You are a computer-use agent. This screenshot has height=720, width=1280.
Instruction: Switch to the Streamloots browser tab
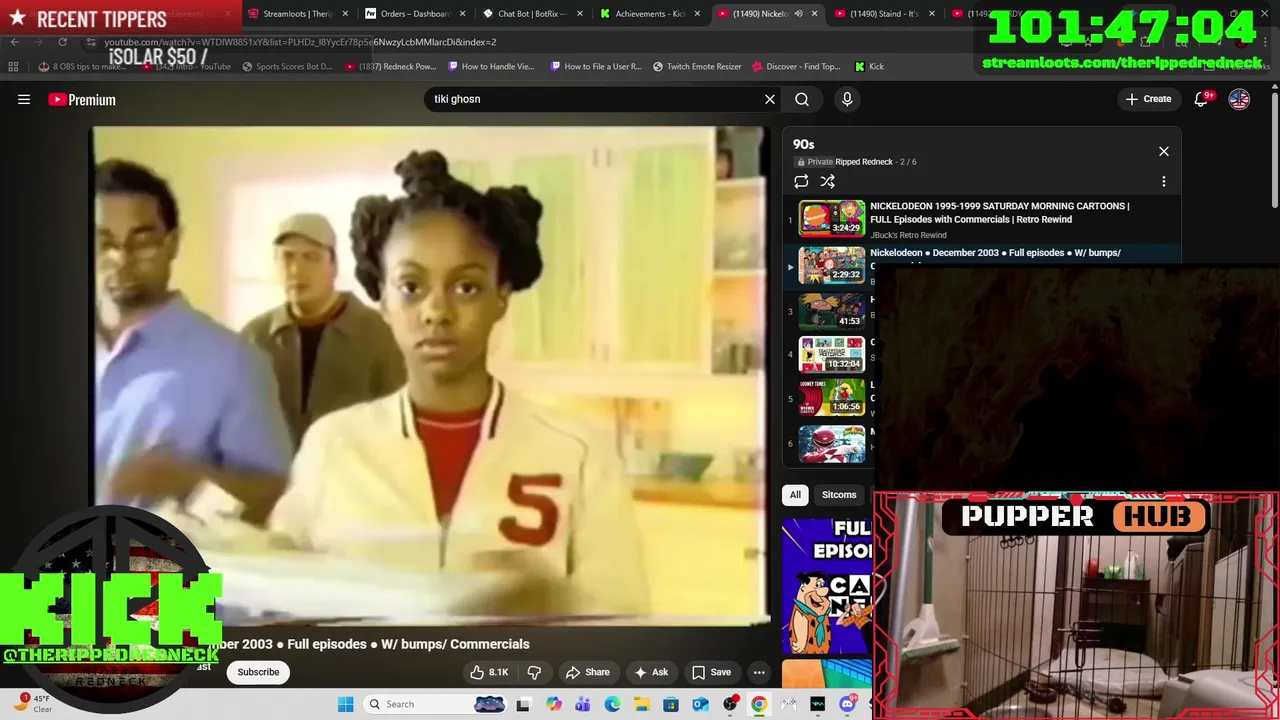[297, 14]
